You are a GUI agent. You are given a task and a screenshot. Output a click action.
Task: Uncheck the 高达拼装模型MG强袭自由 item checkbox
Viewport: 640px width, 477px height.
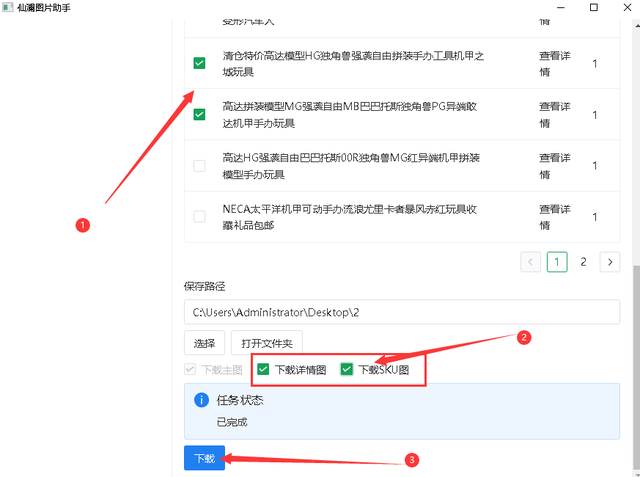(199, 114)
